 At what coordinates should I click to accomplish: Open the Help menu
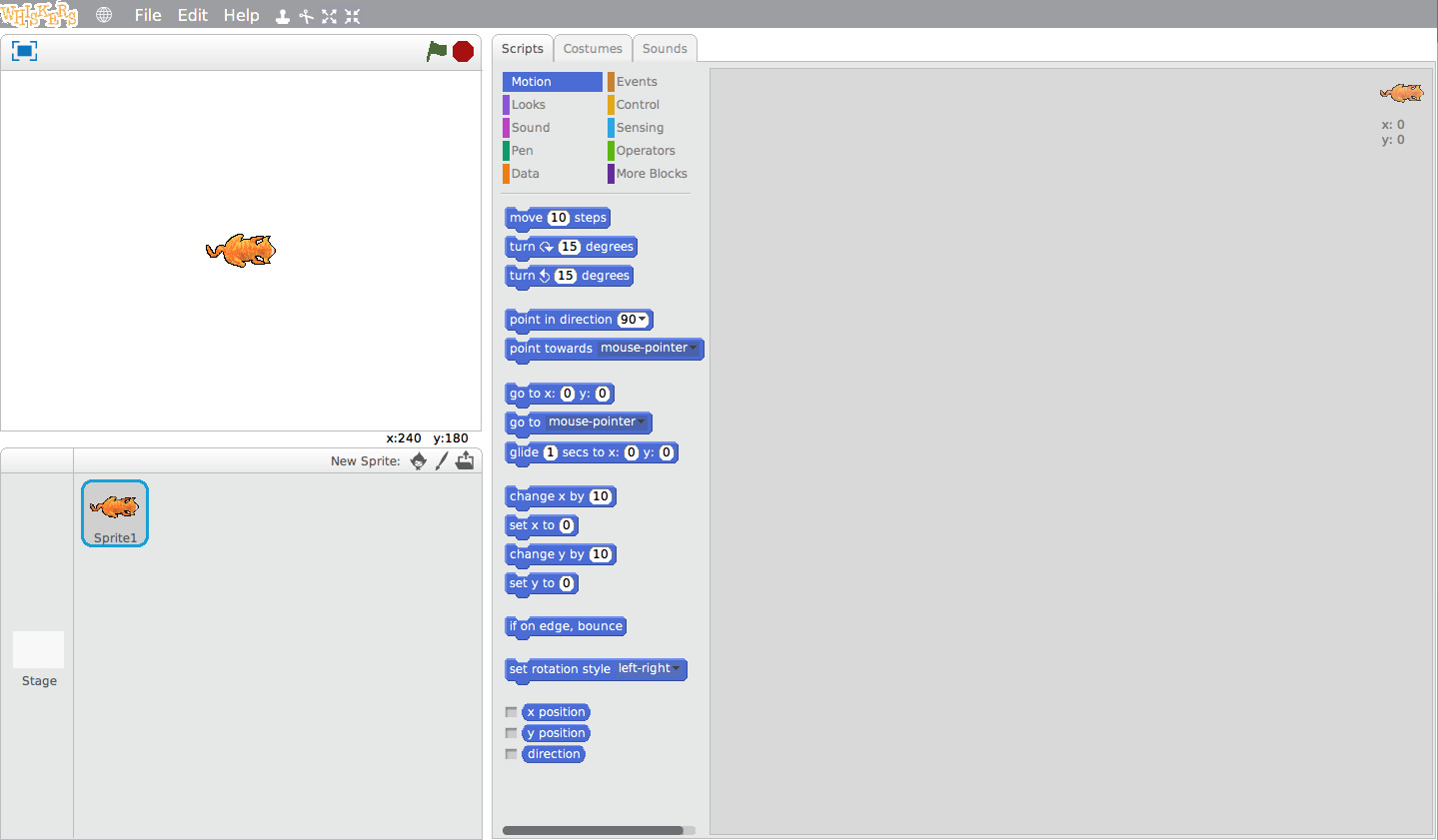241,15
